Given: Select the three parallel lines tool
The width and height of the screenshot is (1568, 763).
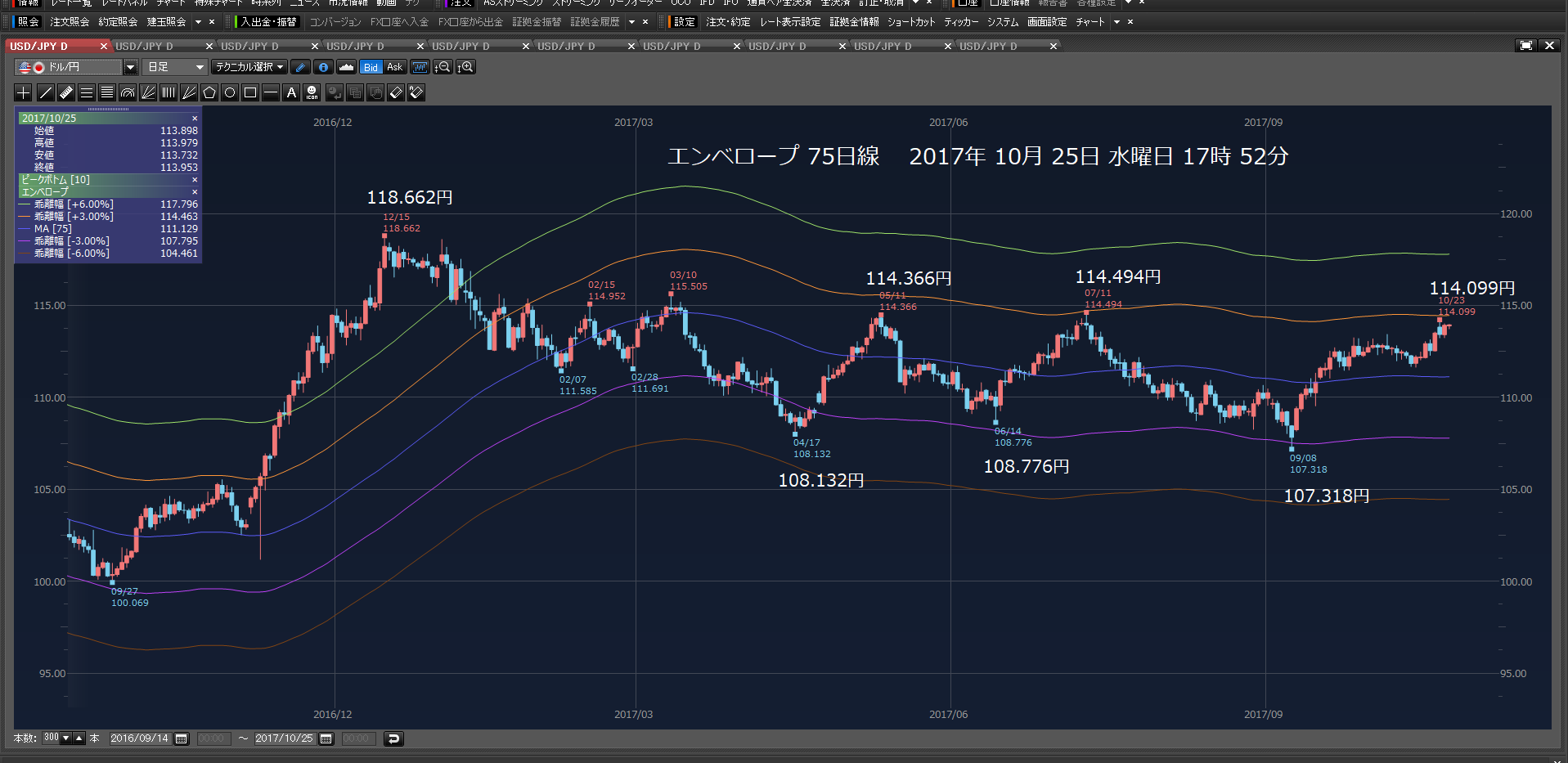Looking at the screenshot, I should point(87,92).
